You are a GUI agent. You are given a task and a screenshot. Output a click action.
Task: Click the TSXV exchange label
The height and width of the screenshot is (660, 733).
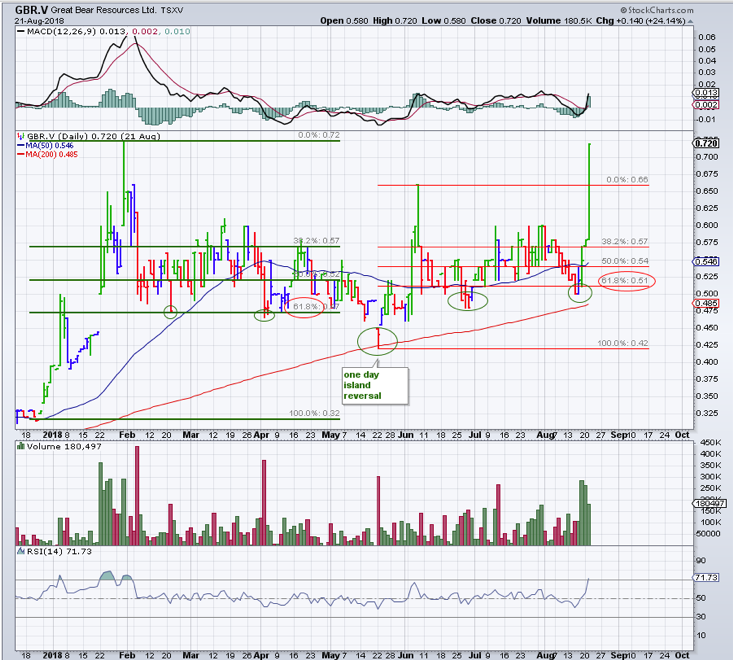172,10
